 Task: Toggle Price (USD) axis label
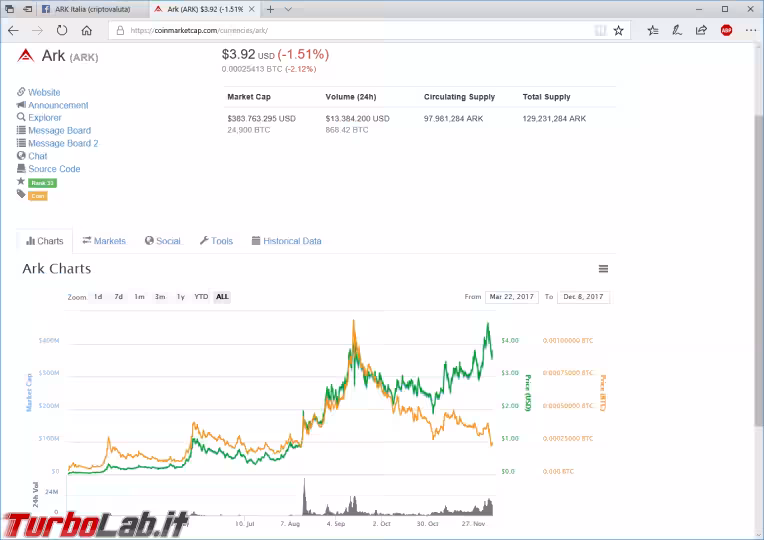click(x=527, y=393)
